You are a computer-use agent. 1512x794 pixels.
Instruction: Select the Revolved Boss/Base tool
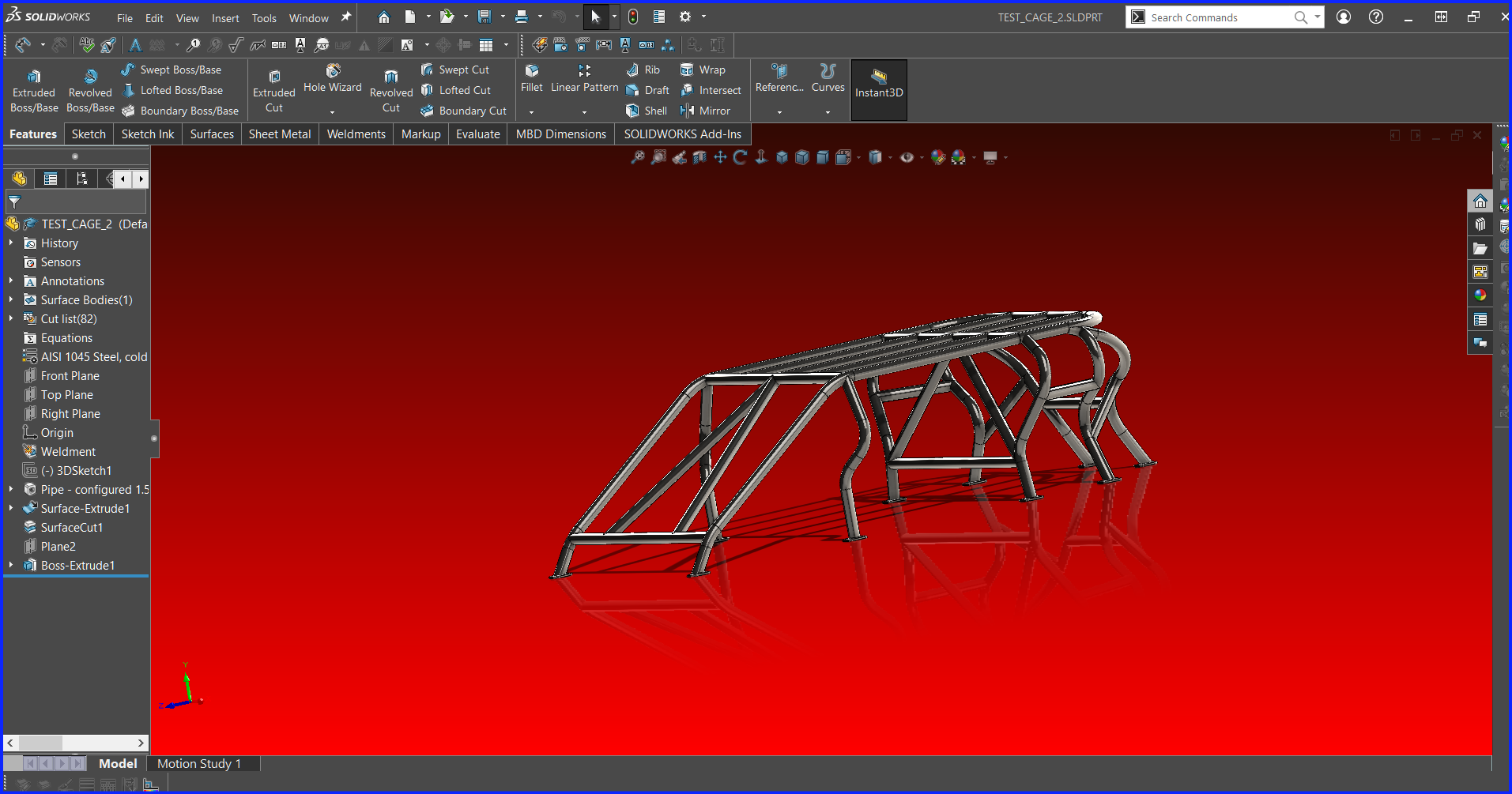click(90, 90)
